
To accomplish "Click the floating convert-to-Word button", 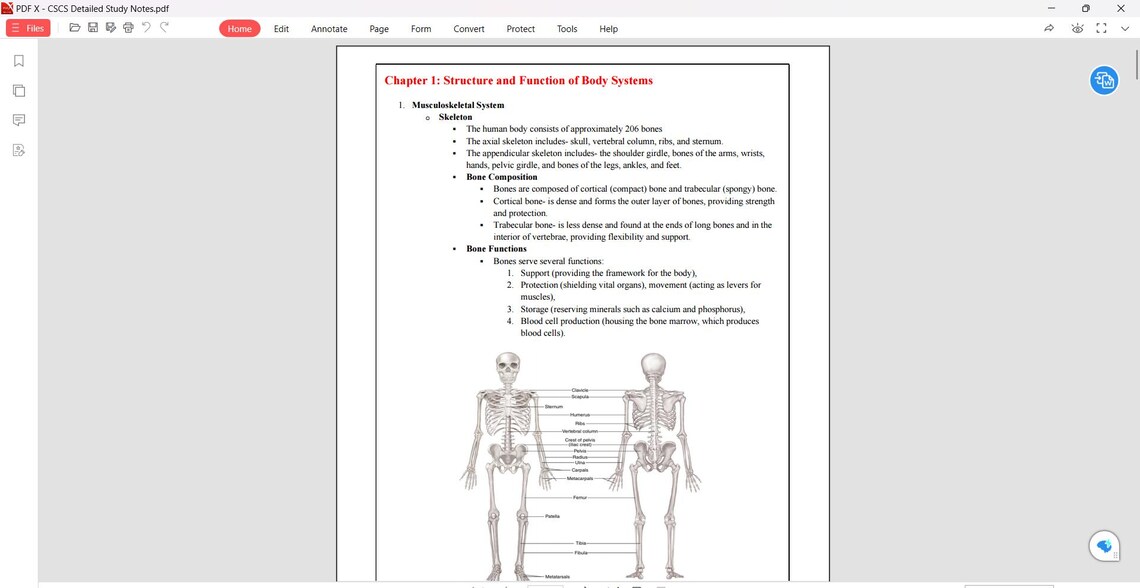I will point(1103,80).
